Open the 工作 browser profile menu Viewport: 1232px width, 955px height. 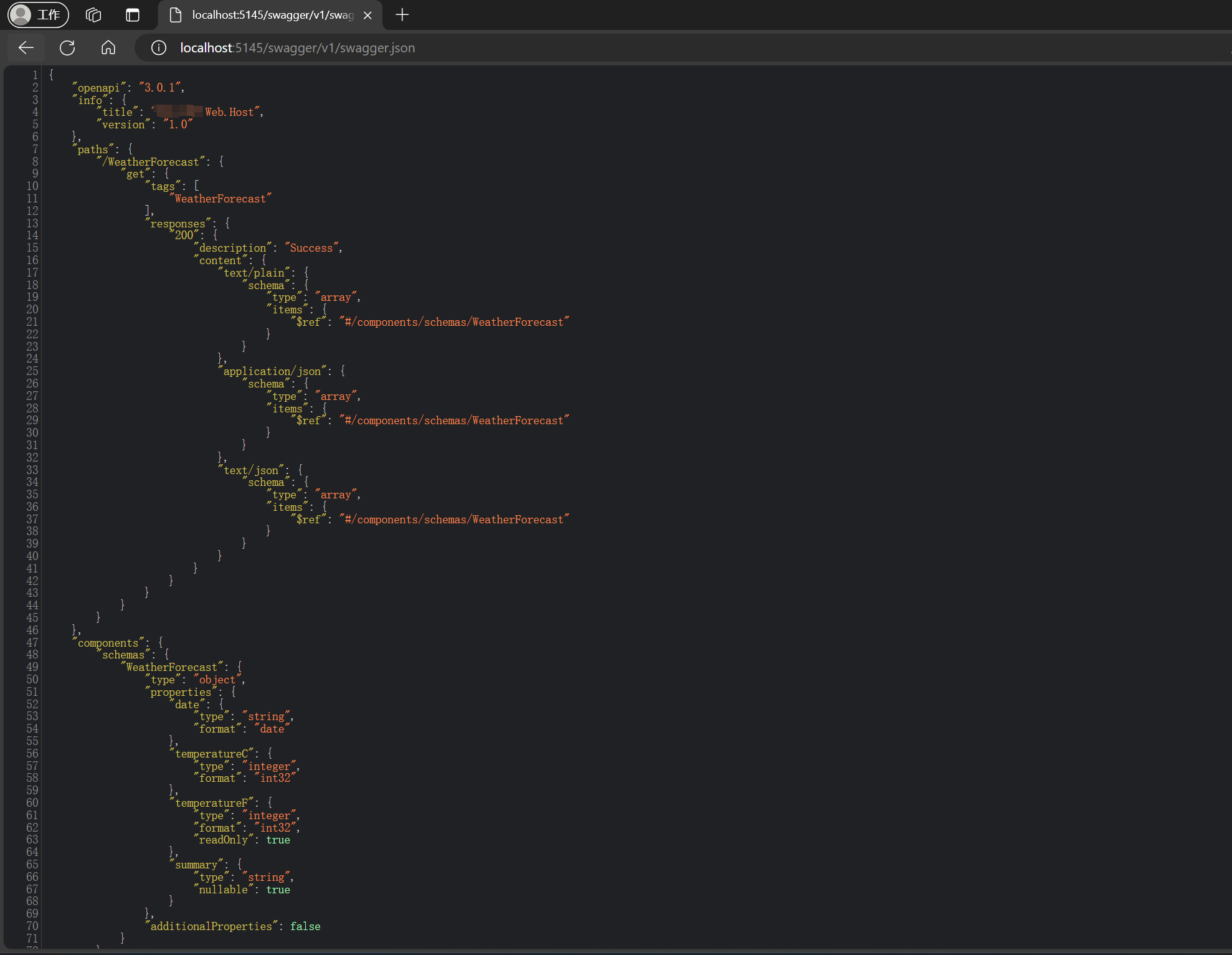(x=38, y=14)
